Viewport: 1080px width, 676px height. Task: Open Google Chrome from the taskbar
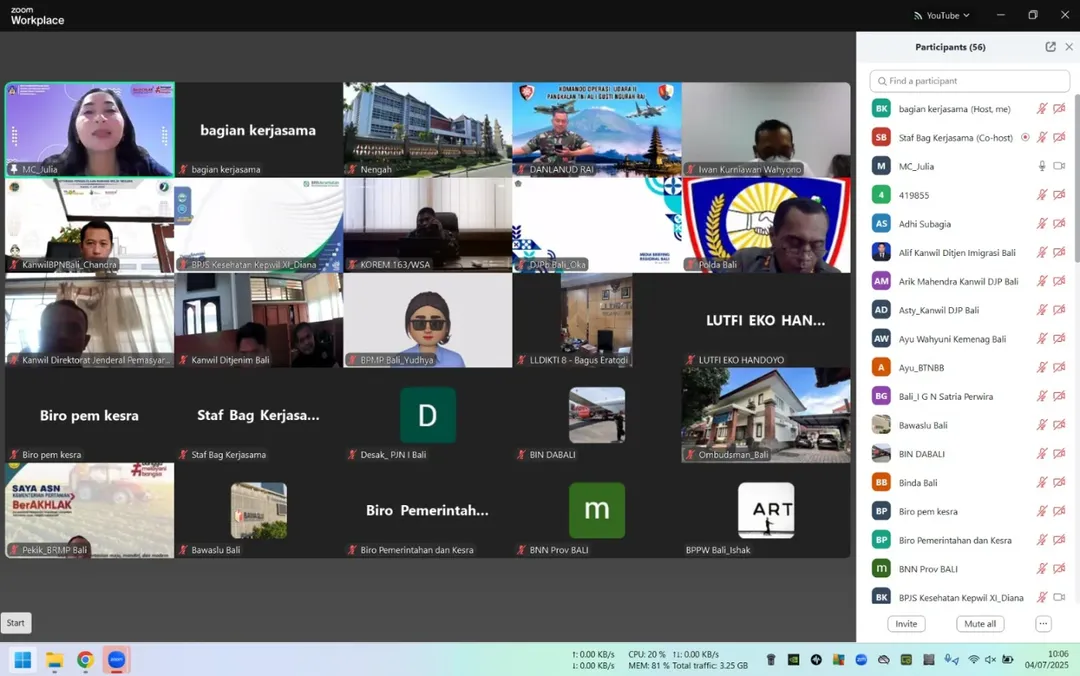85,660
